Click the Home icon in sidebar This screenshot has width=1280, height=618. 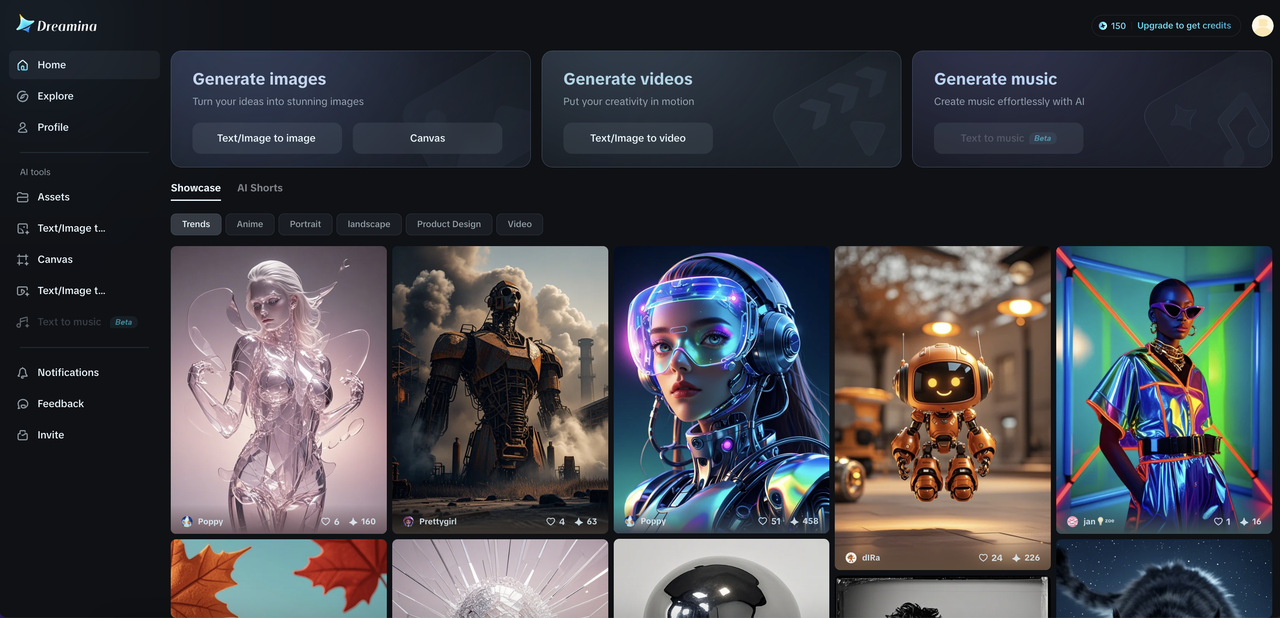pyautogui.click(x=23, y=65)
